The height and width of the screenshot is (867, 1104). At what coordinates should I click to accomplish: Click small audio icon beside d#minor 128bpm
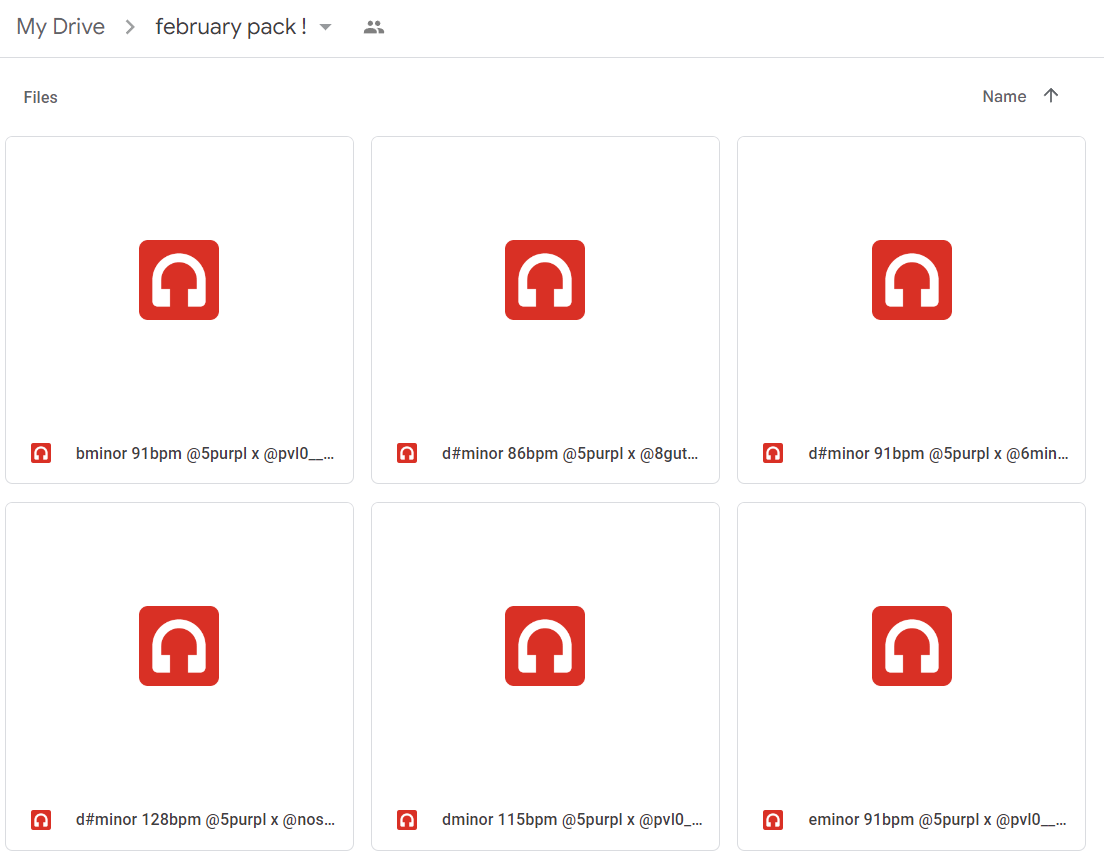click(41, 820)
